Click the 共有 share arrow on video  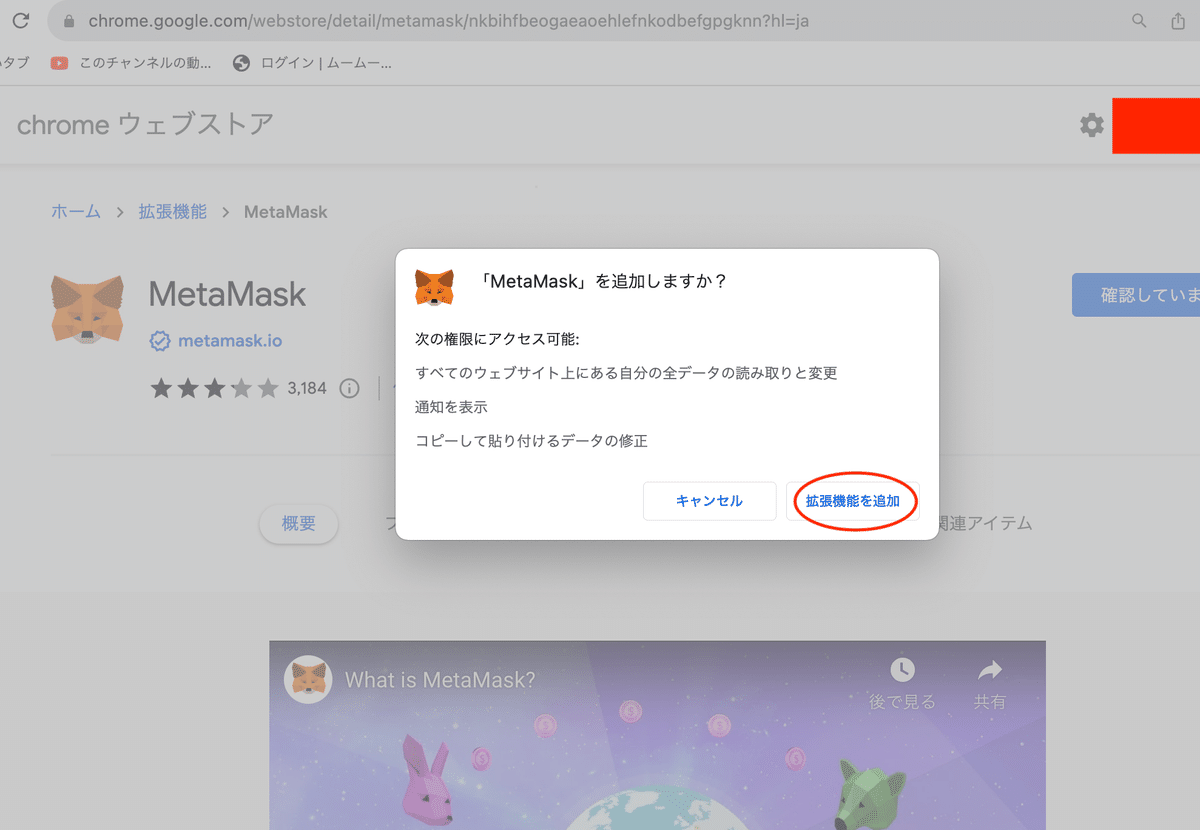tap(990, 670)
